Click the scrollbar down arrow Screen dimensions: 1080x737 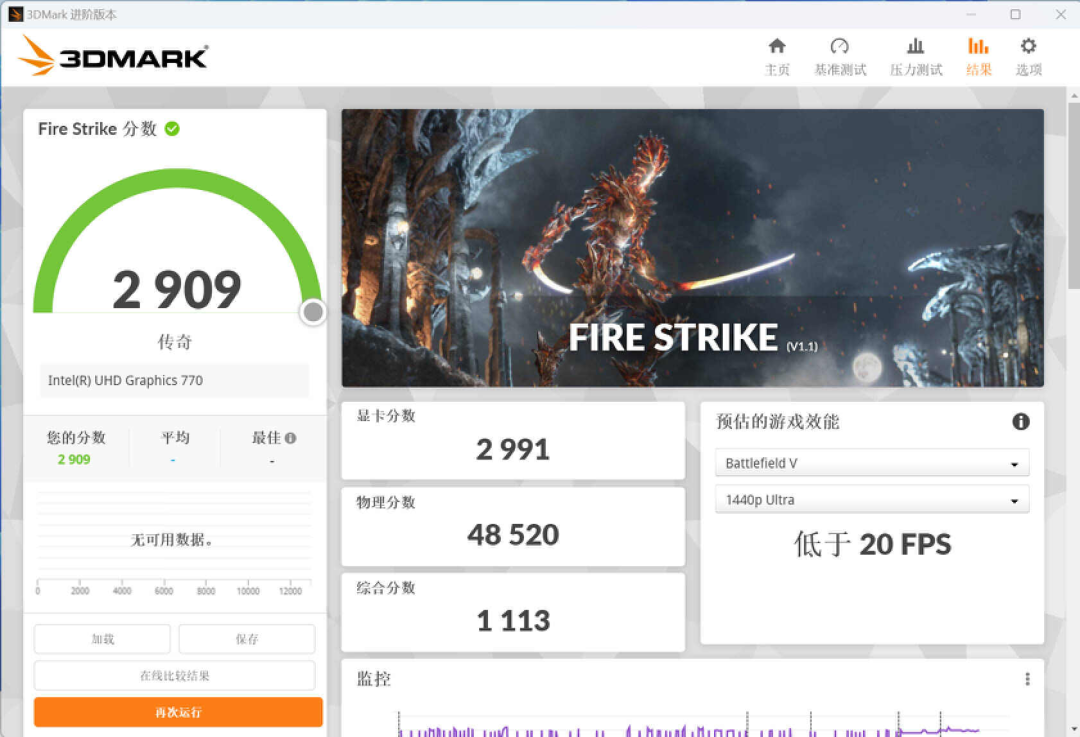click(1073, 729)
